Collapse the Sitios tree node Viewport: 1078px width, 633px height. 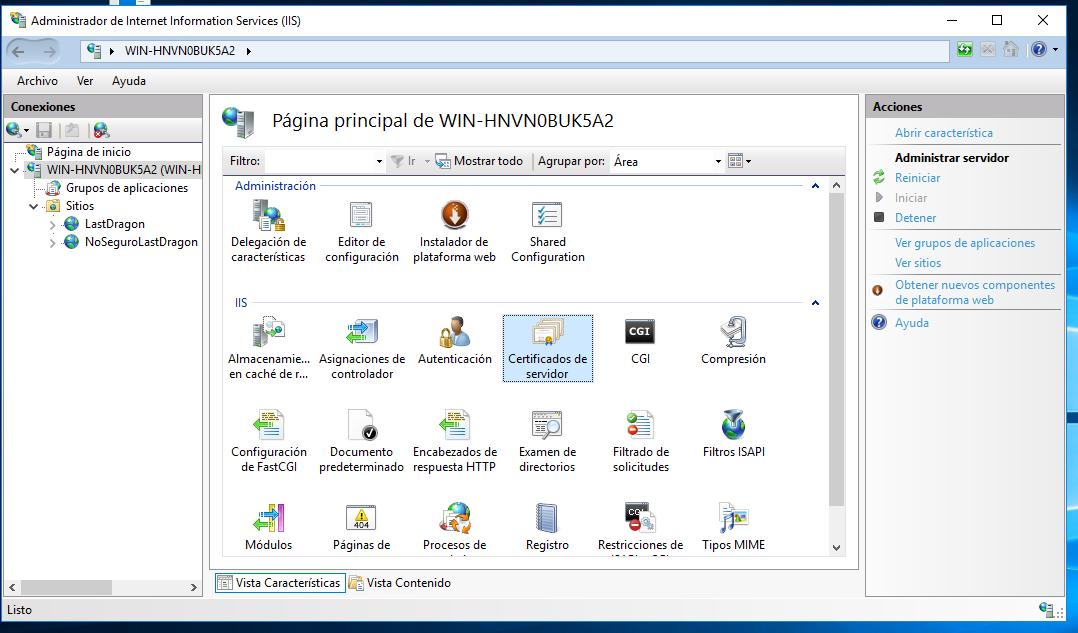(x=34, y=207)
